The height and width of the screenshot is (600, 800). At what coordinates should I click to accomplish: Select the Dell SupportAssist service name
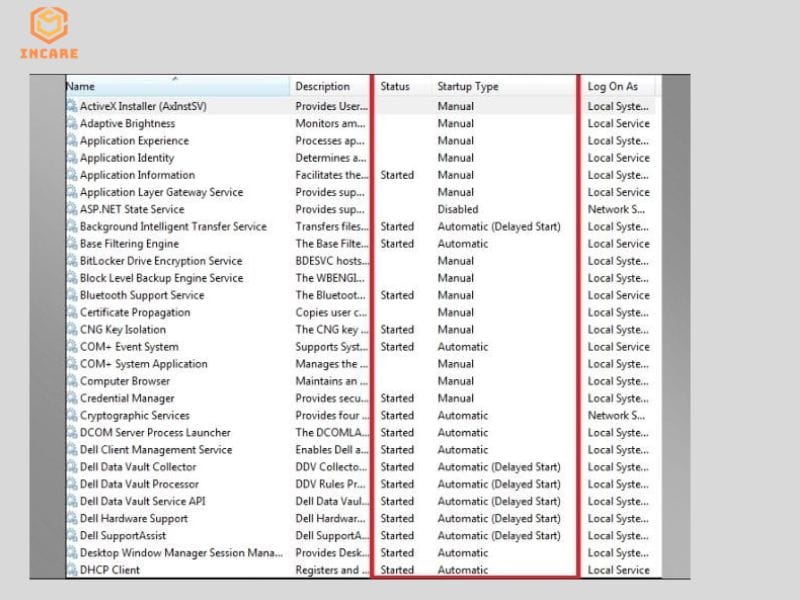click(x=122, y=536)
